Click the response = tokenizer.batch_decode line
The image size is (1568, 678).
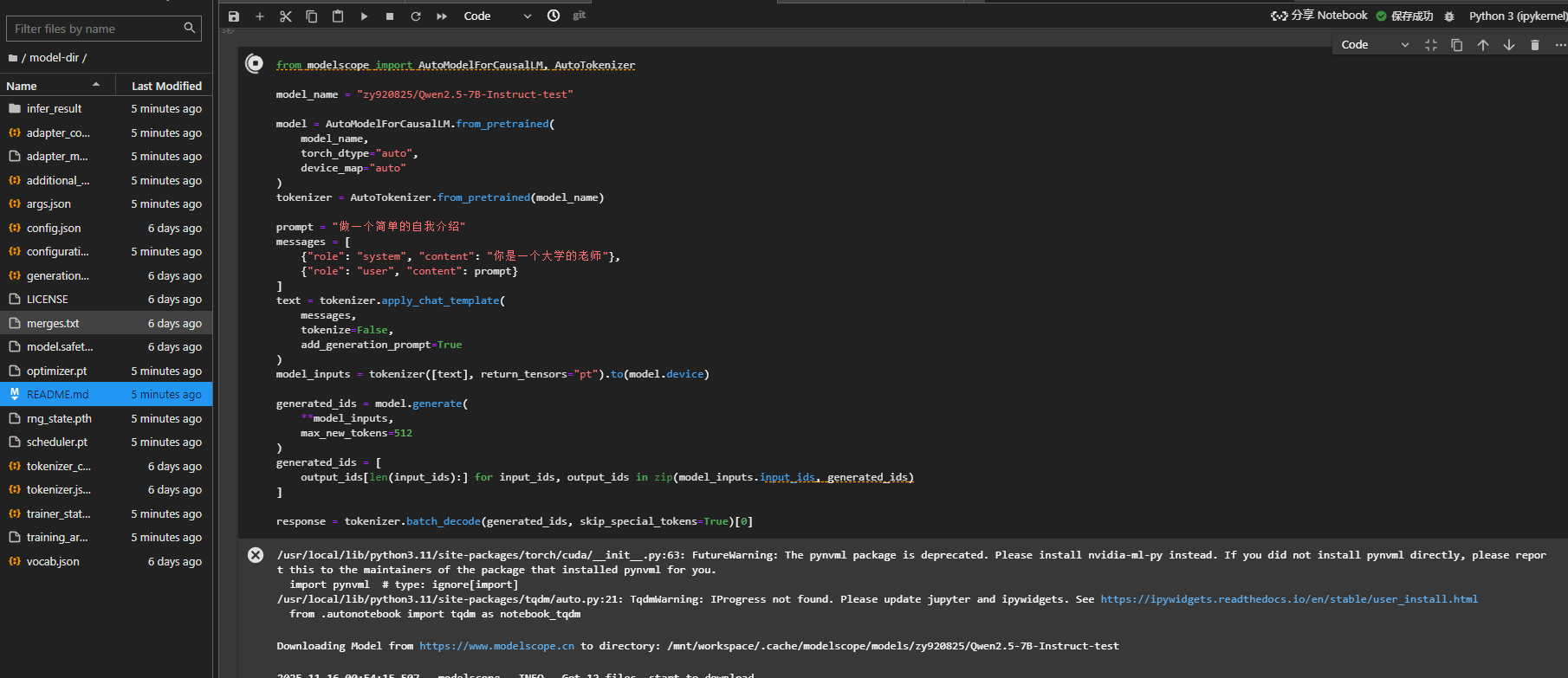point(515,521)
